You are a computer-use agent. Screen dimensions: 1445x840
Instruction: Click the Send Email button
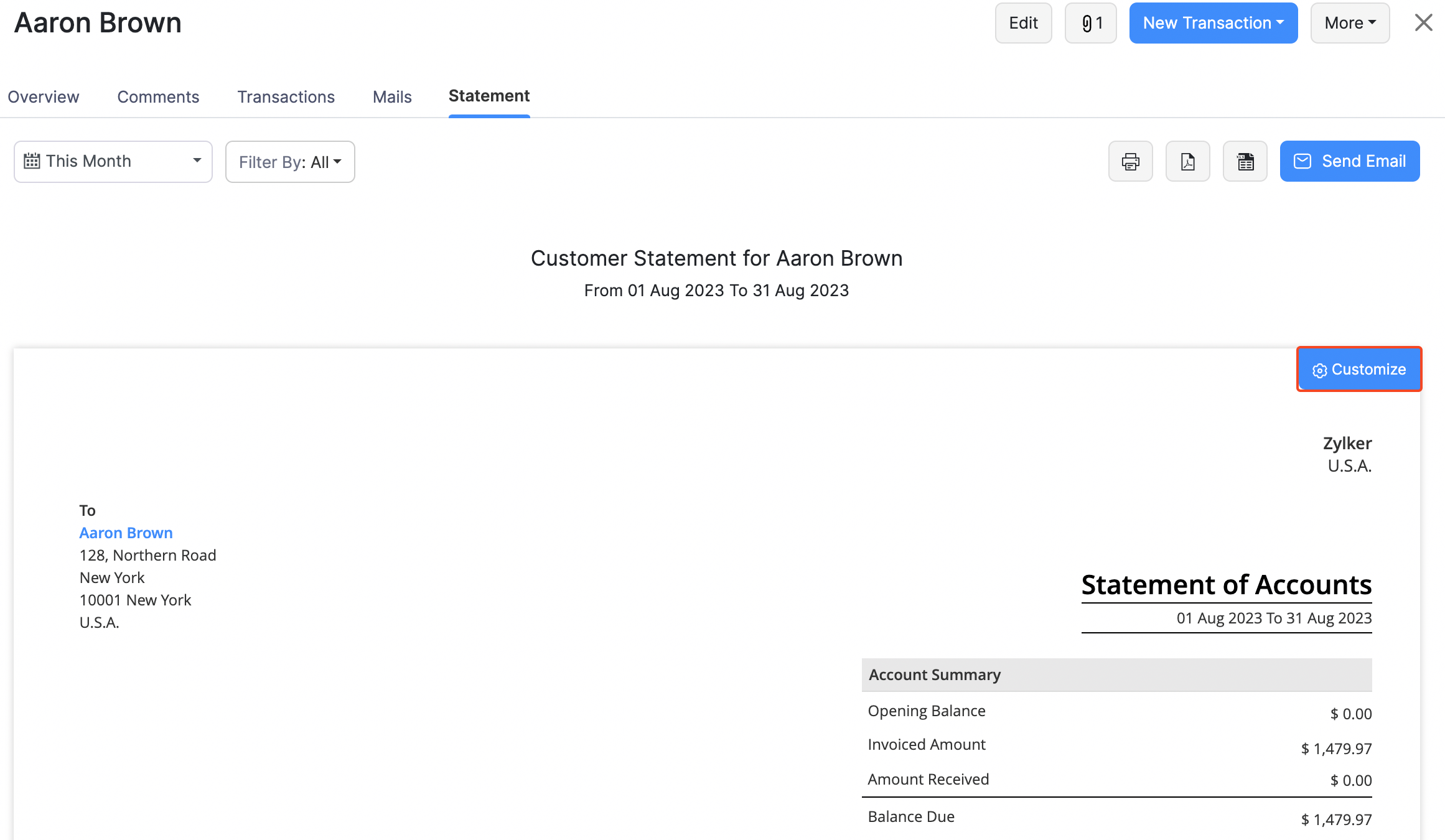pos(1349,161)
